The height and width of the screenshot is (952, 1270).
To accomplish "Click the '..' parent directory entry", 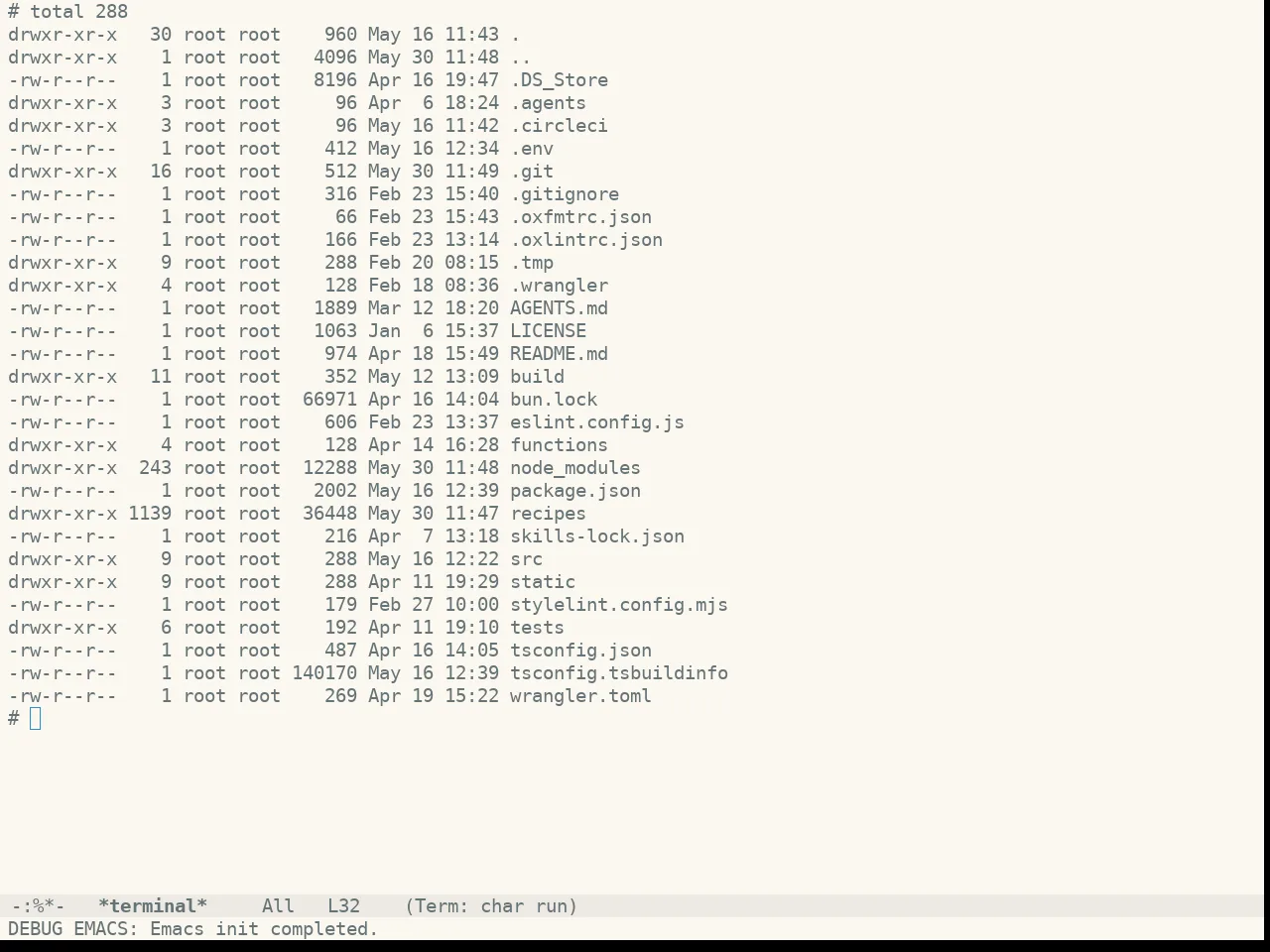I will click(521, 58).
